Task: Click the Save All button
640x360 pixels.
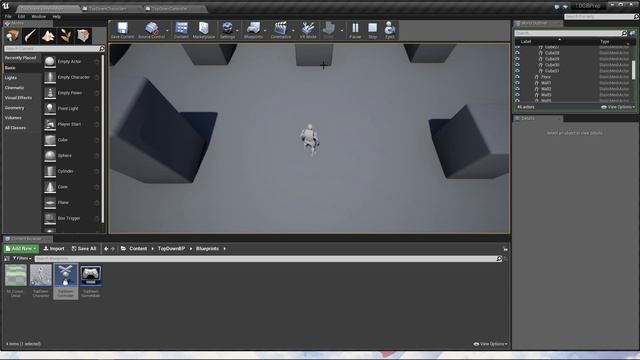Action: [x=84, y=249]
